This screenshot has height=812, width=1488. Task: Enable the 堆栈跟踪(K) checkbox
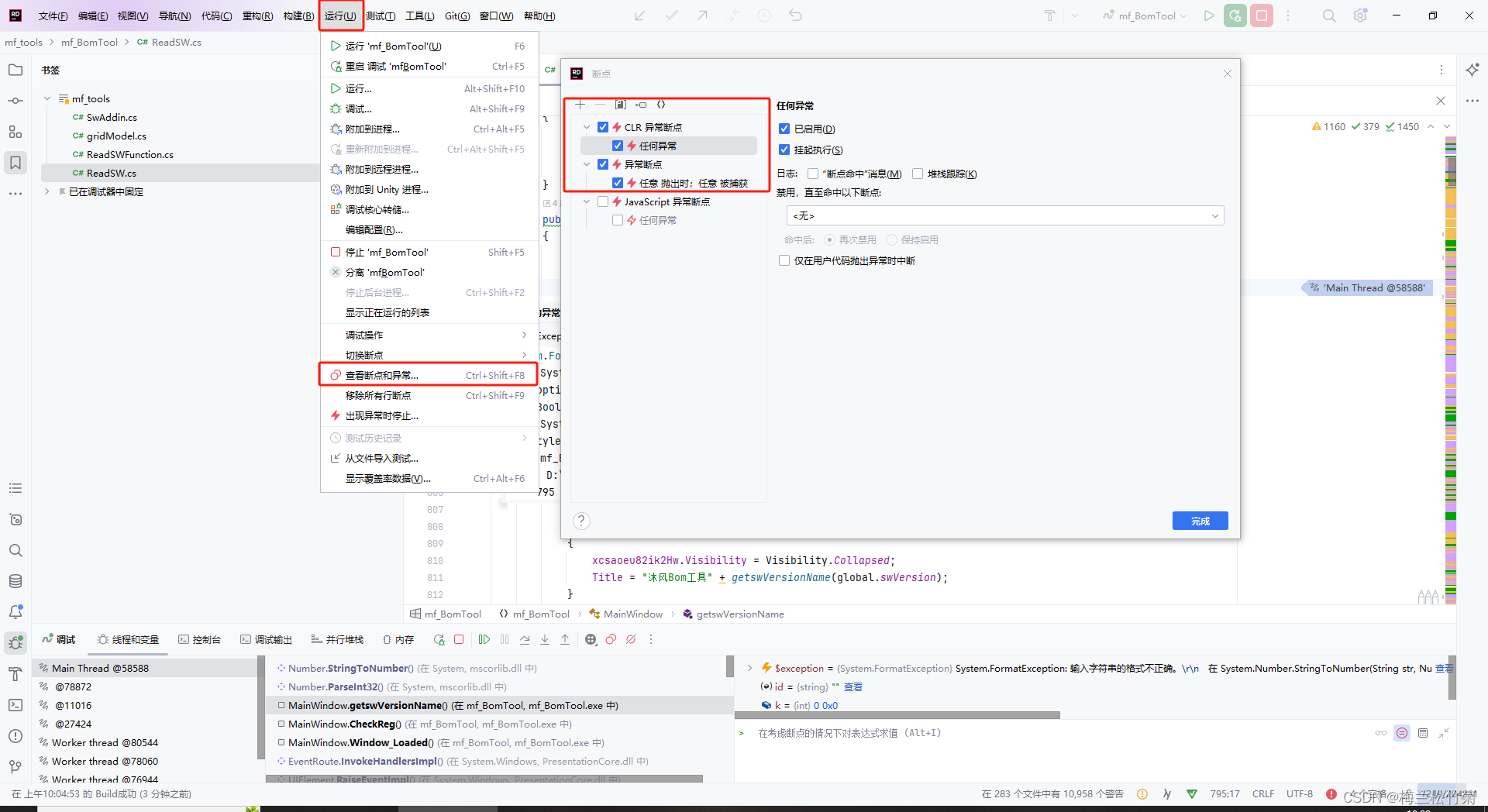click(918, 174)
